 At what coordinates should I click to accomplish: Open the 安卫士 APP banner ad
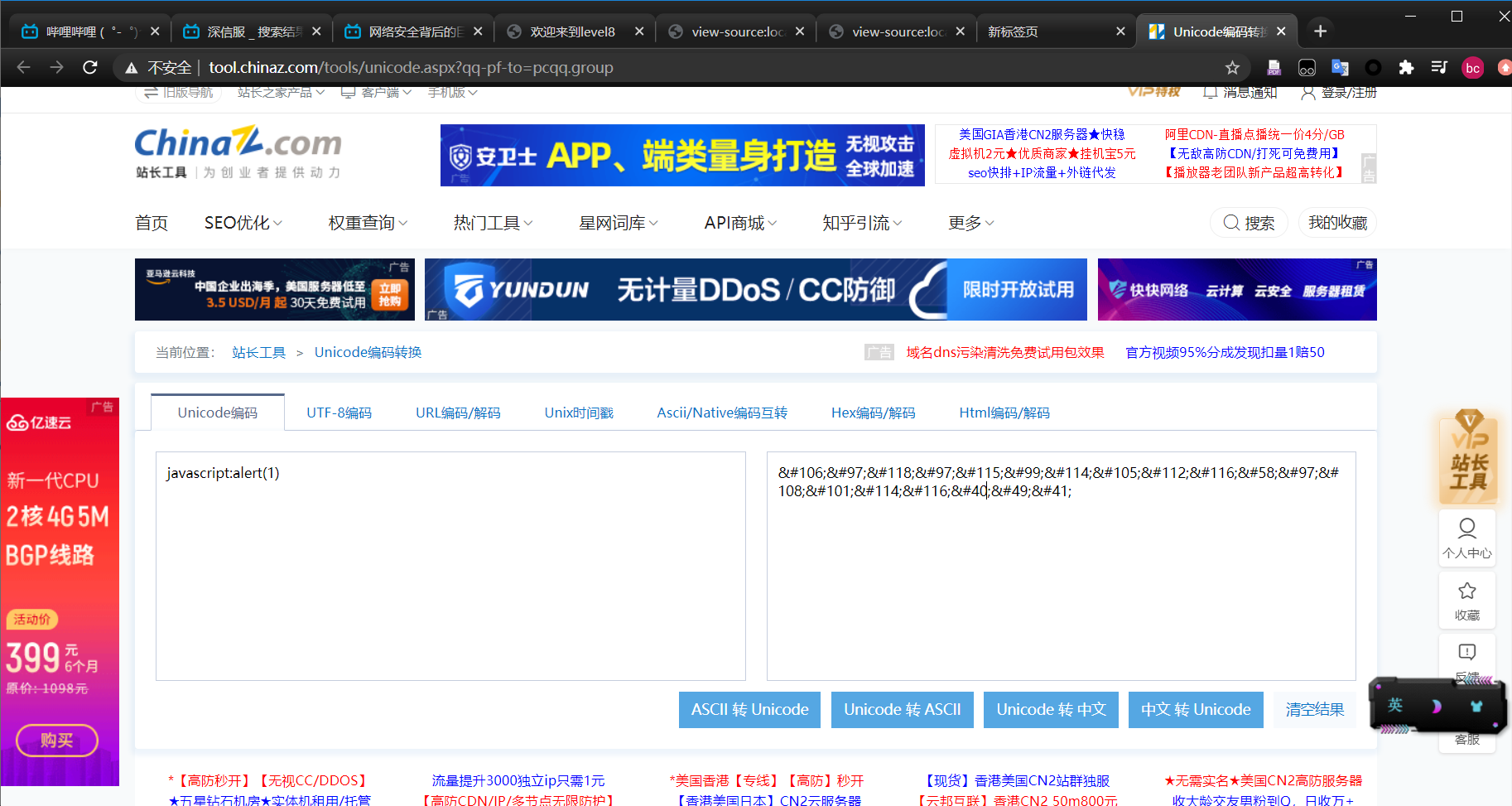(682, 156)
